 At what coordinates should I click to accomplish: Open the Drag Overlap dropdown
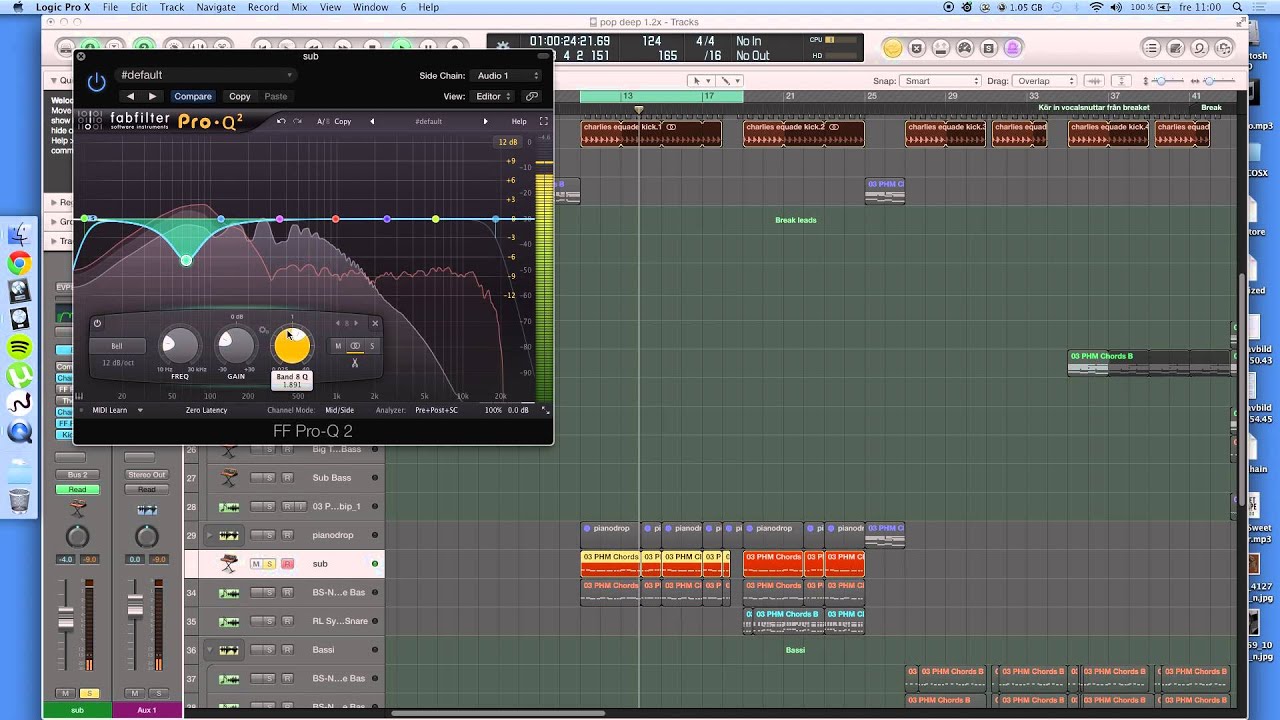[1045, 81]
